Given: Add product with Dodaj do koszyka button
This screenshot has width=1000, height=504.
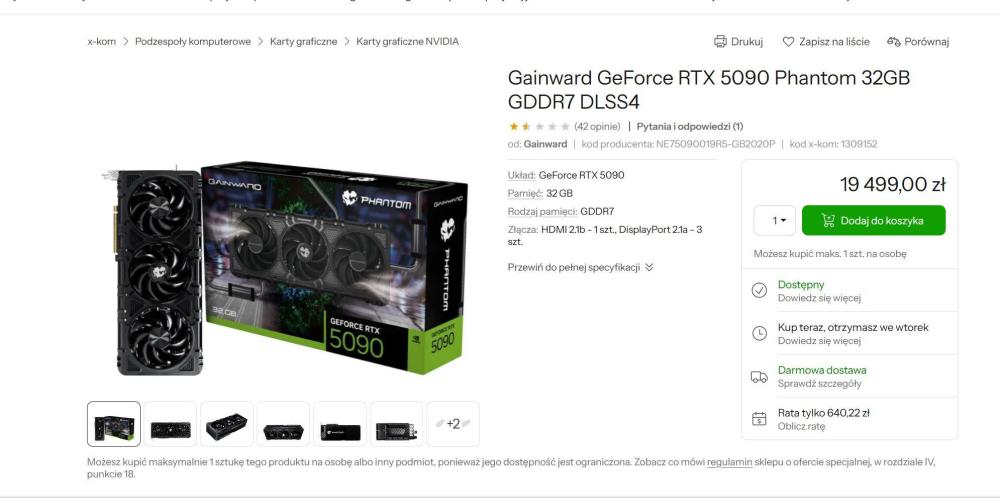Looking at the screenshot, I should [x=874, y=220].
